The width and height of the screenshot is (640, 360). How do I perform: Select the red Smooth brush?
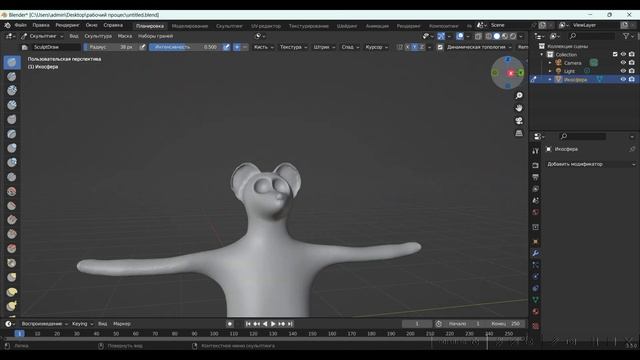(12, 191)
